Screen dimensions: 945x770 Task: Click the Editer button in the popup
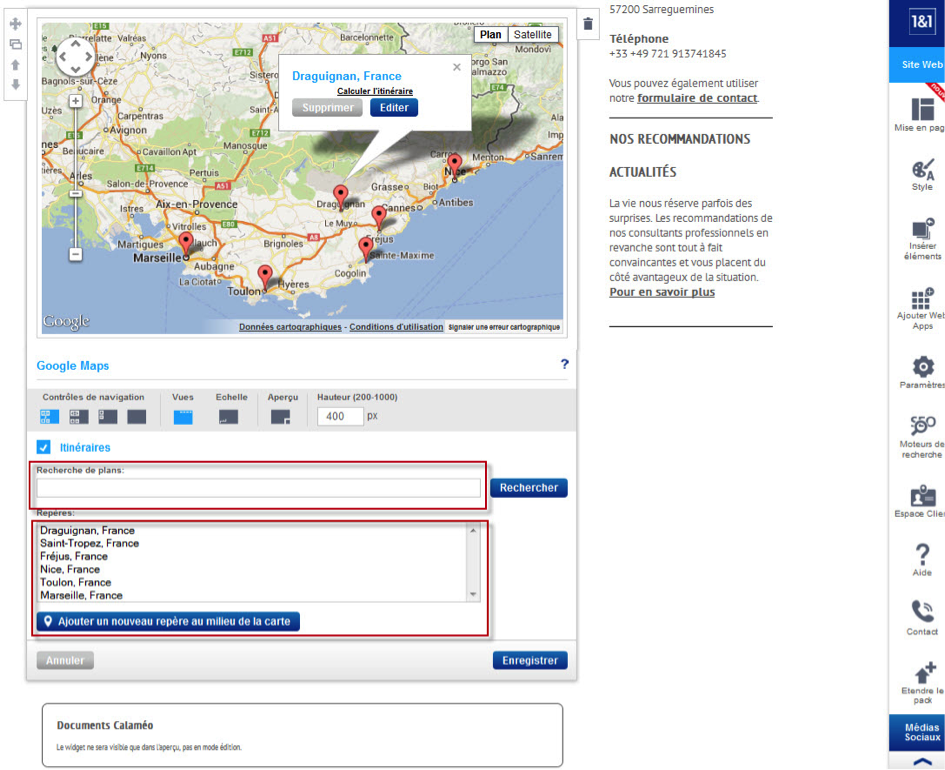(x=394, y=107)
